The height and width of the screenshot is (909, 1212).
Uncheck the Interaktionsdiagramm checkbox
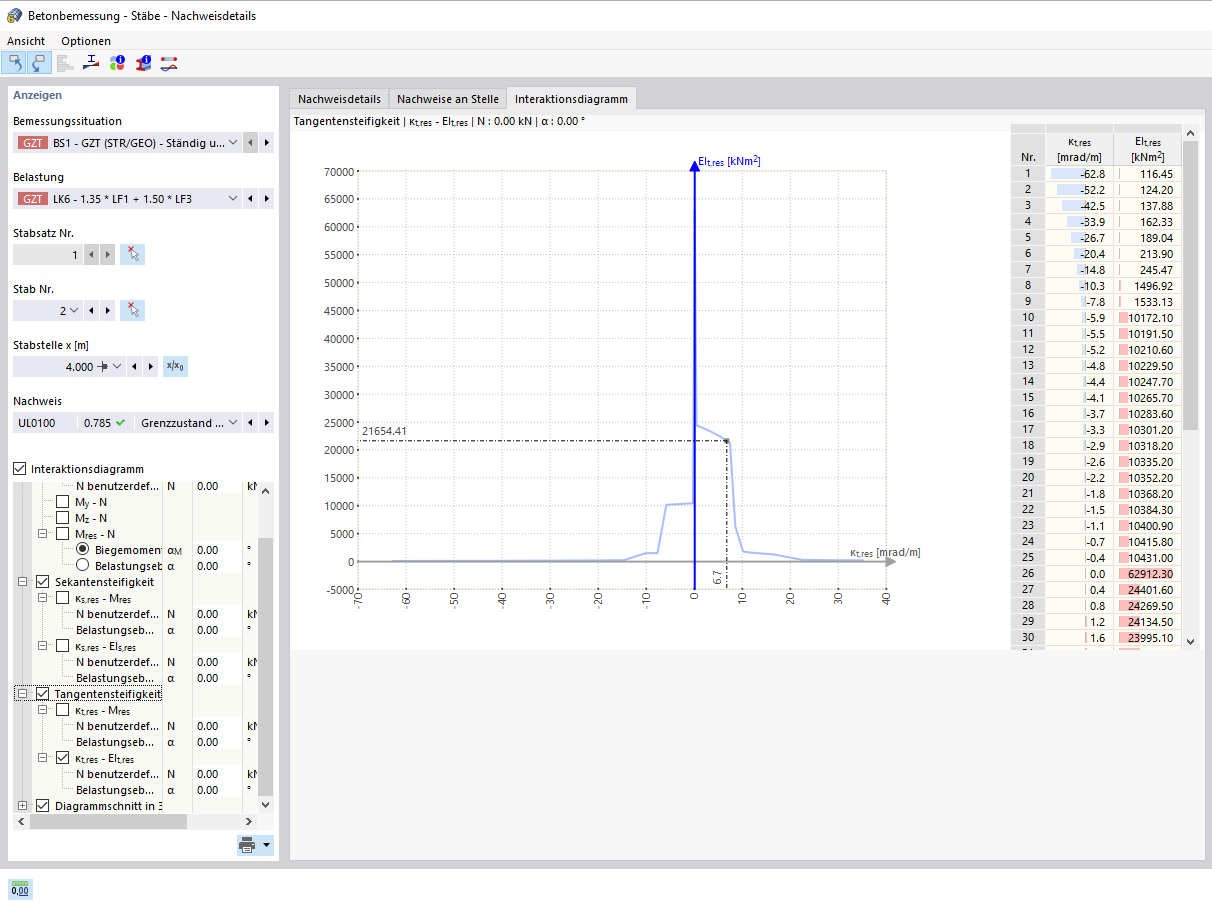pos(20,469)
